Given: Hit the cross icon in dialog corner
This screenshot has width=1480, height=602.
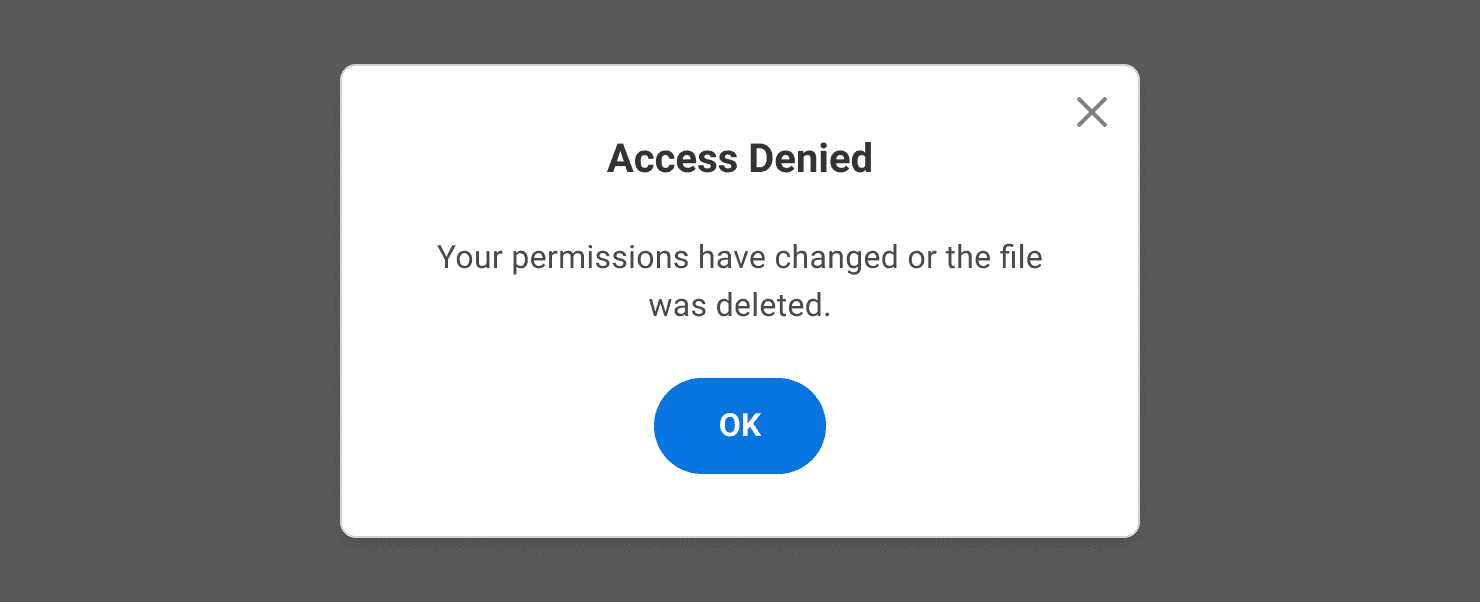Looking at the screenshot, I should pos(1091,112).
